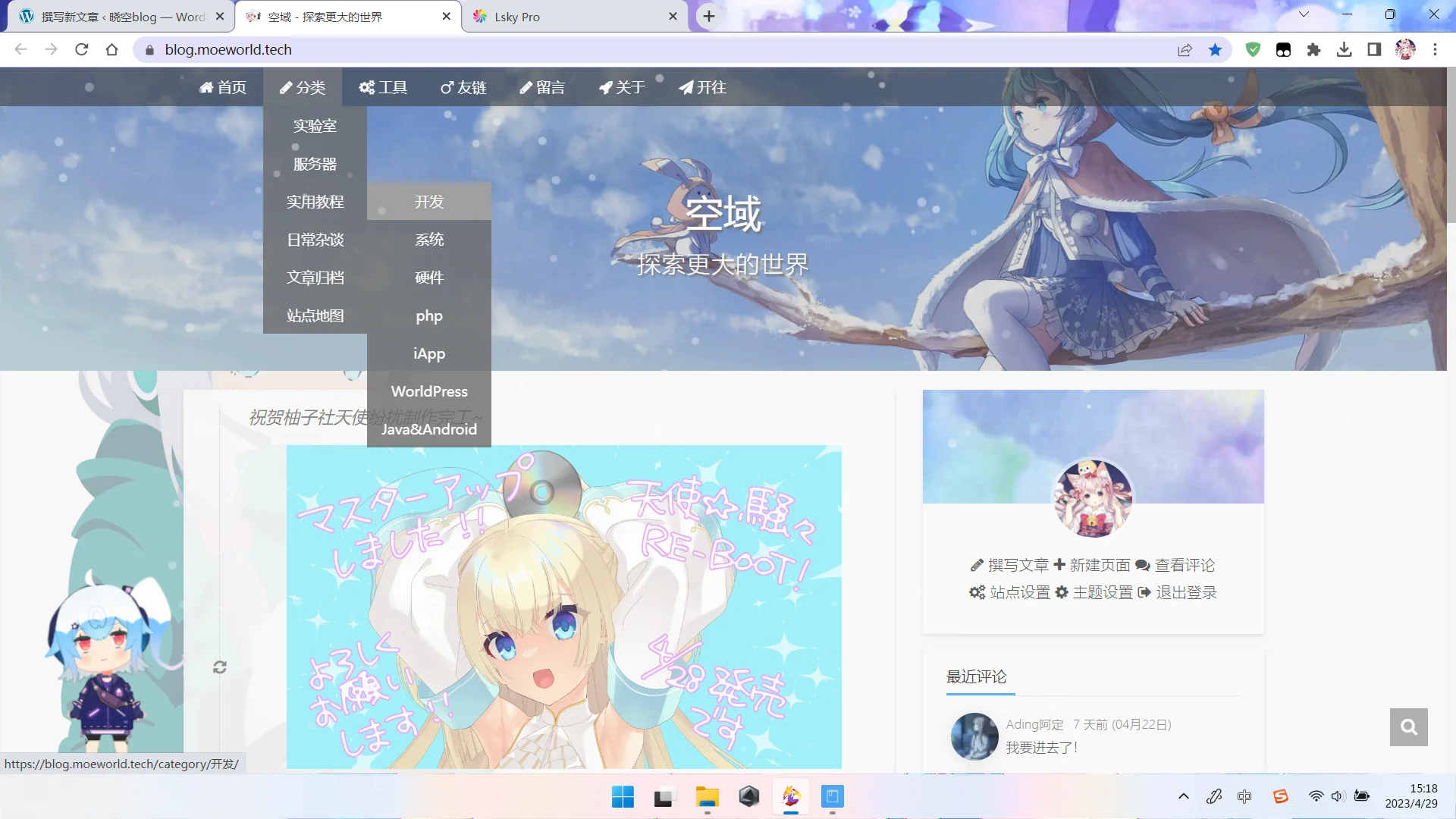Switch to the 撰写新文章 WordPress tab

coord(121,17)
